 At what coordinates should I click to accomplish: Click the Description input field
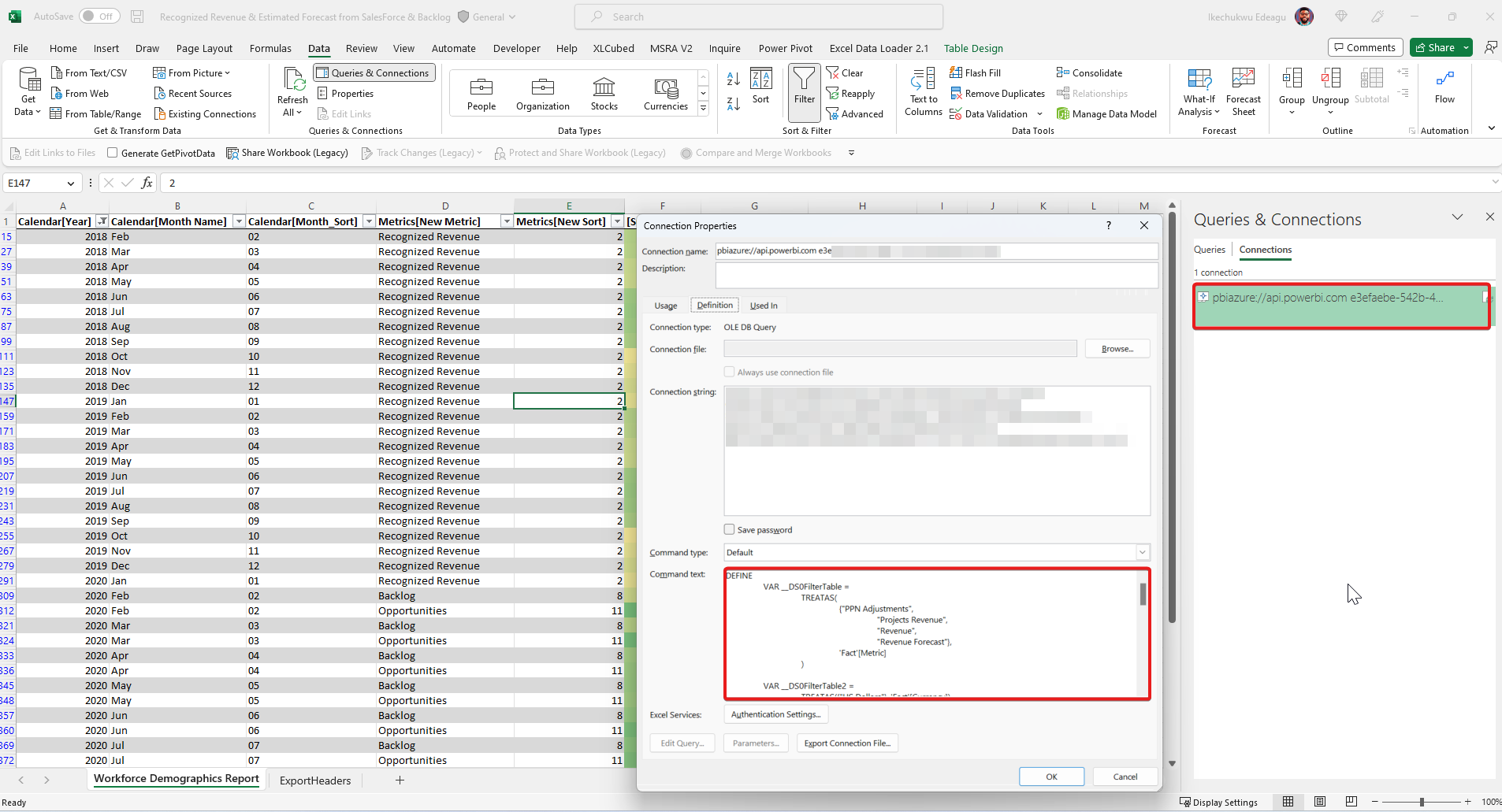(x=936, y=275)
